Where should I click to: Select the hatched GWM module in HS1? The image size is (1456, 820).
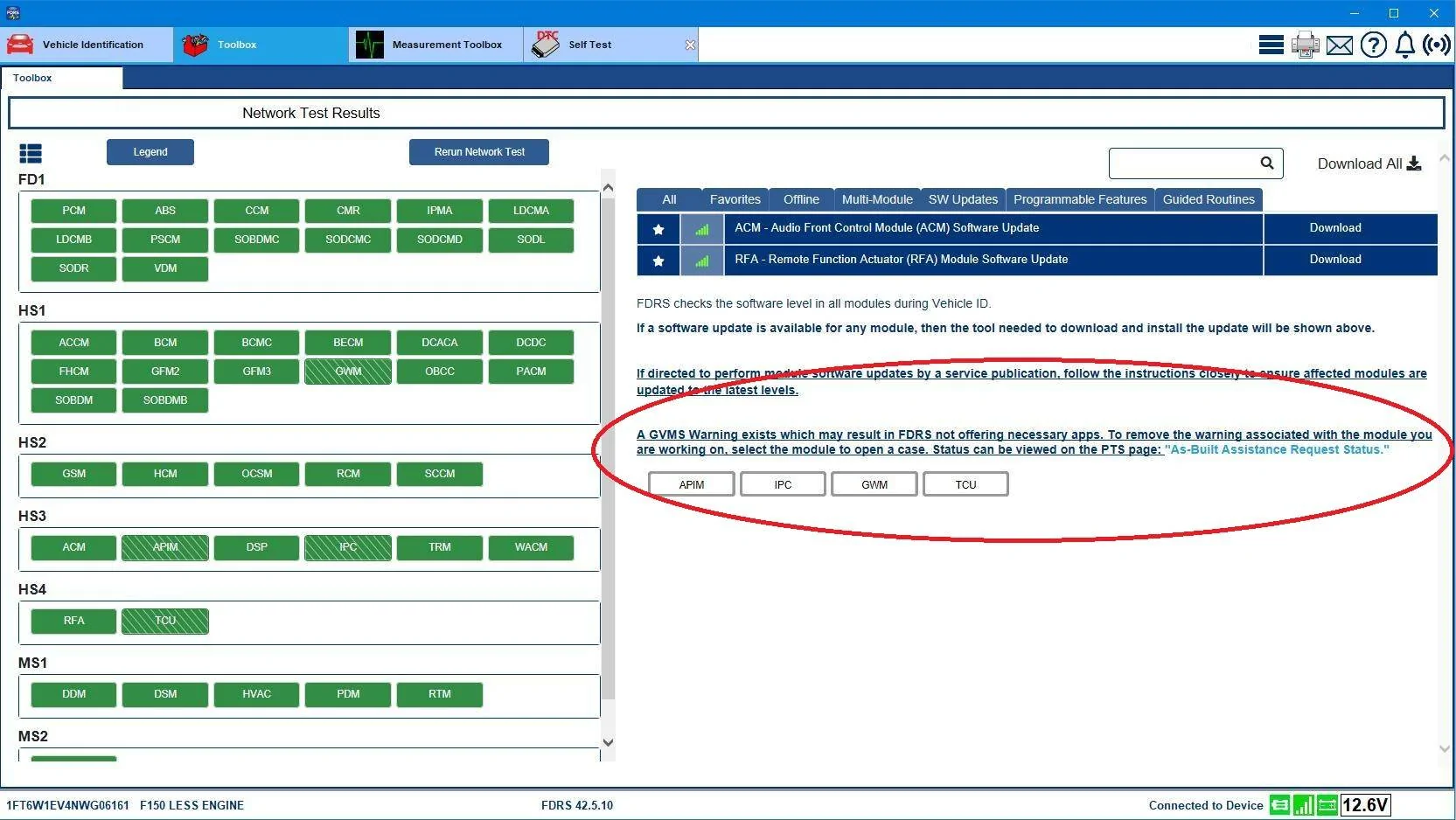[x=348, y=372]
